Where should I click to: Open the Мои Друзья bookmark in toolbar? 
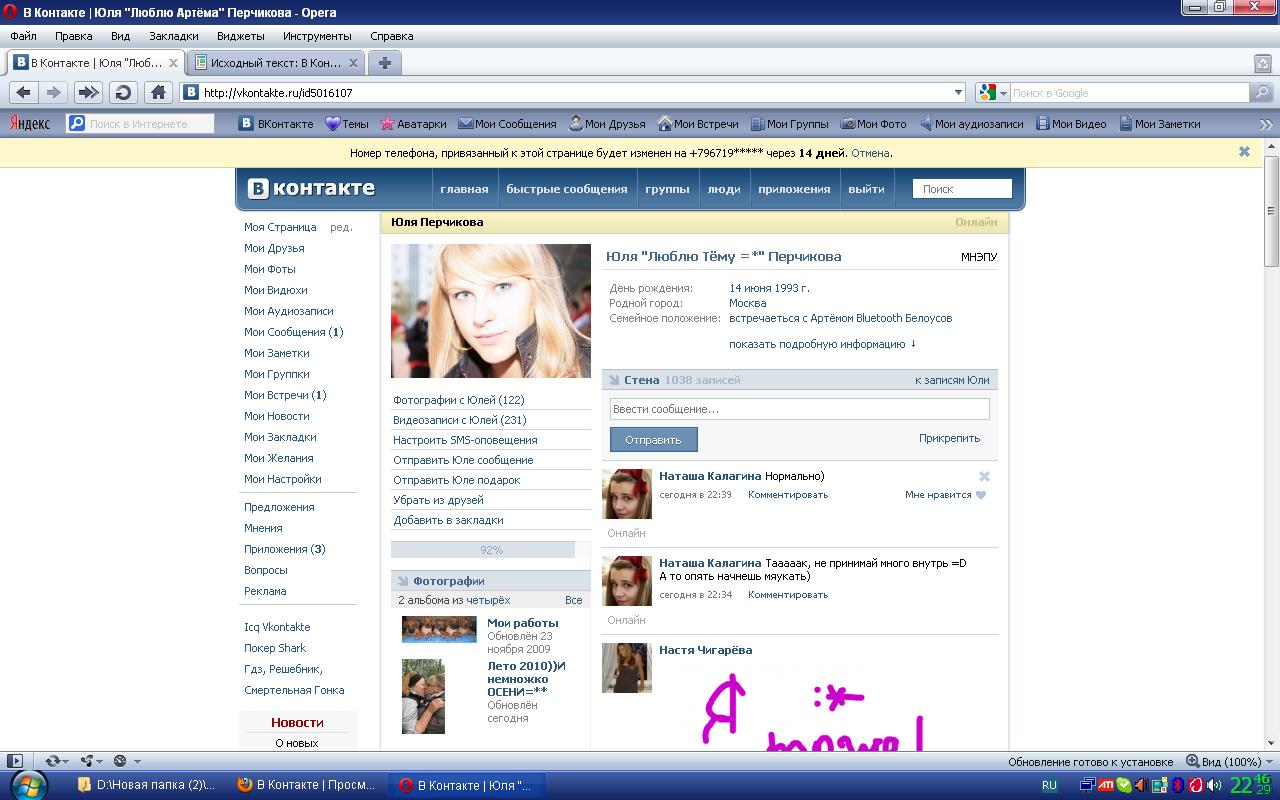click(x=607, y=124)
